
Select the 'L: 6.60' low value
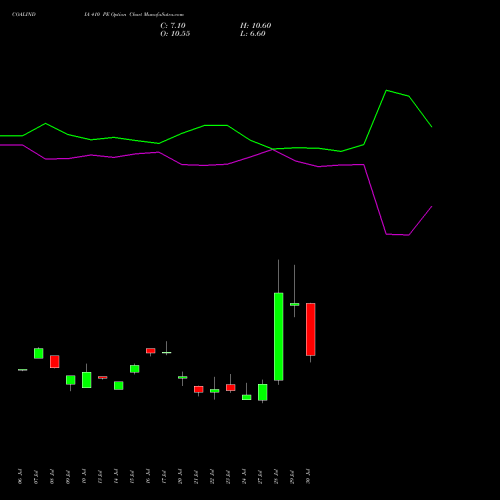point(253,34)
